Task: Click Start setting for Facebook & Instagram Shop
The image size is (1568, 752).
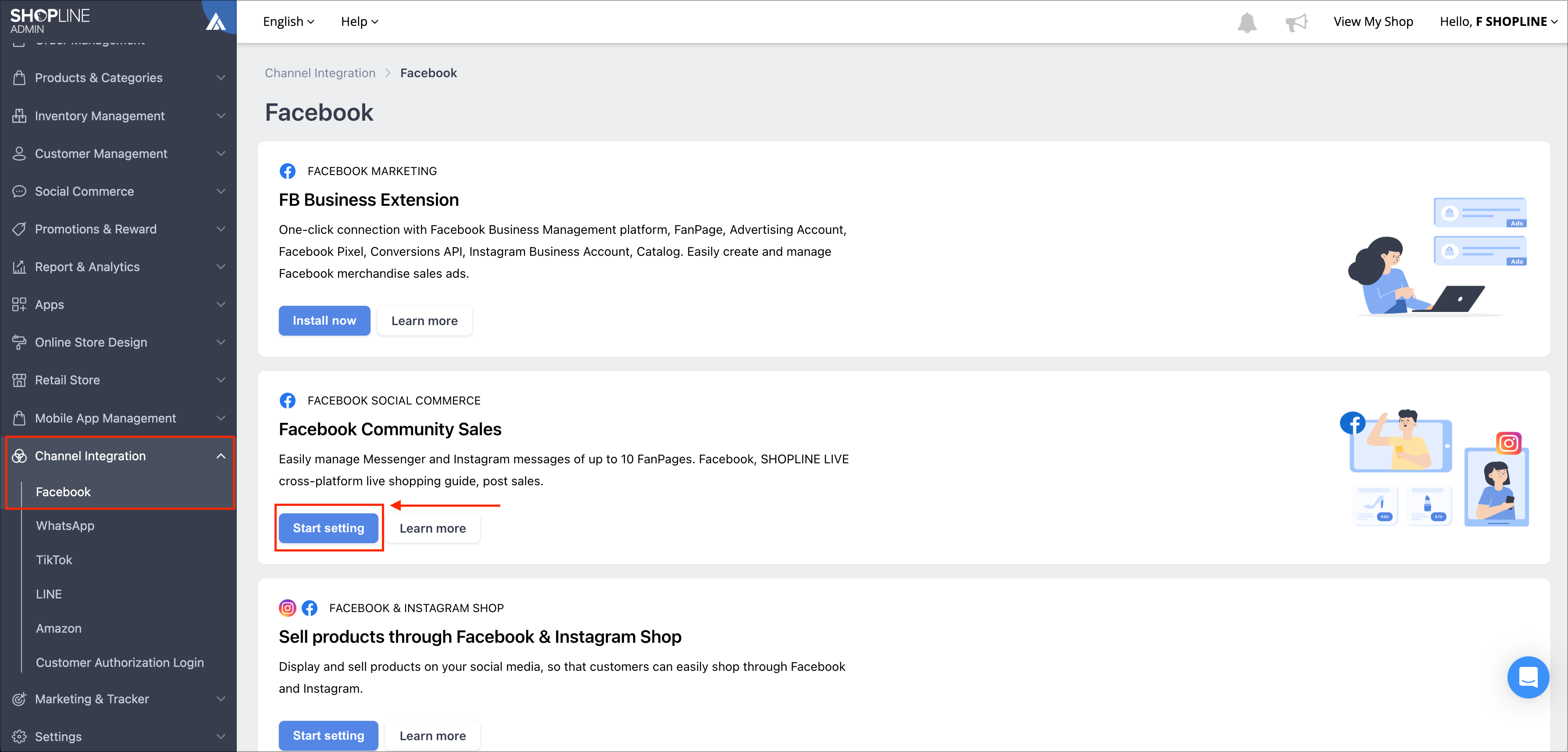Action: (x=329, y=736)
